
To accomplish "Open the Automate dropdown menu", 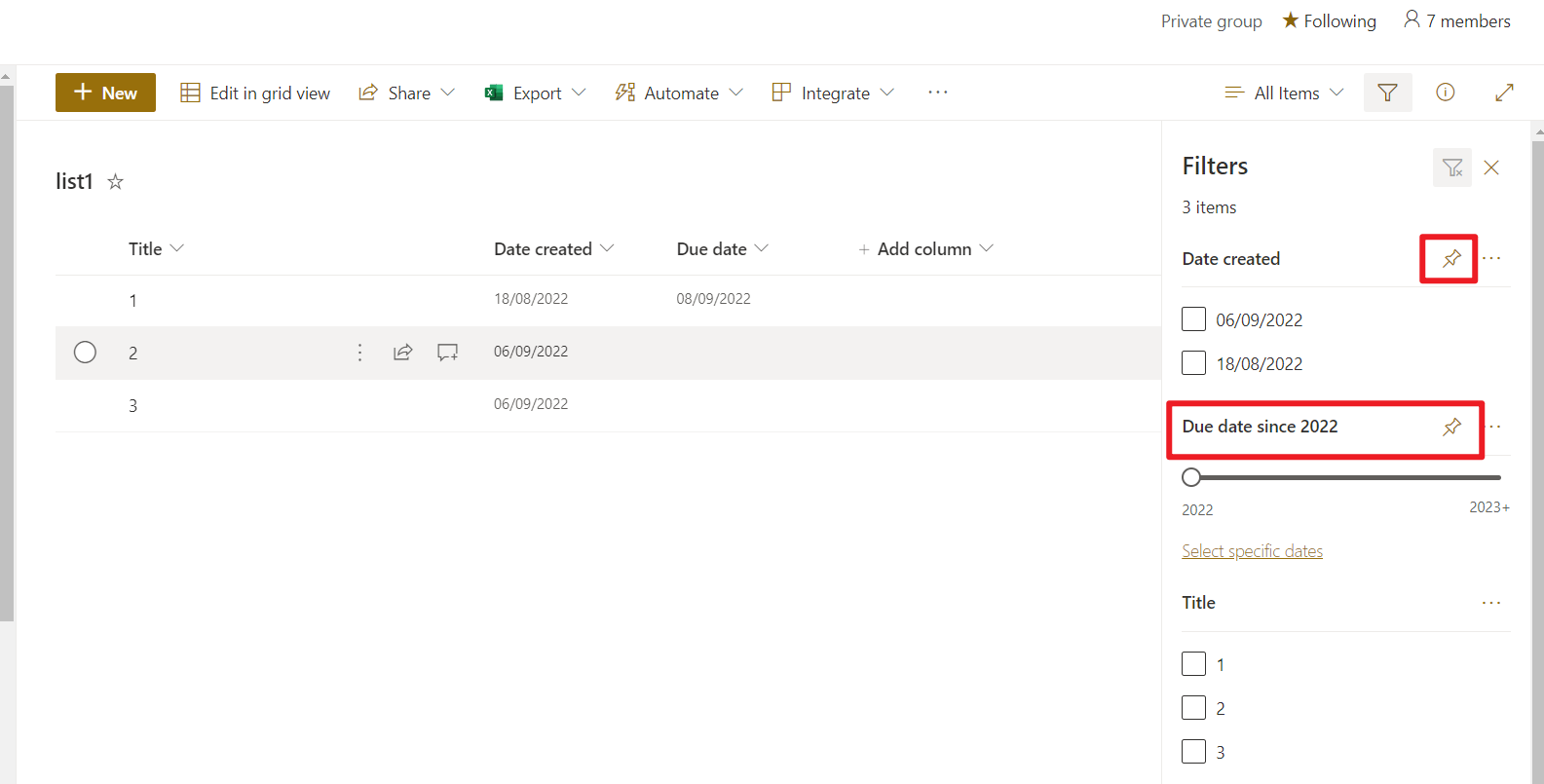I will (x=679, y=93).
